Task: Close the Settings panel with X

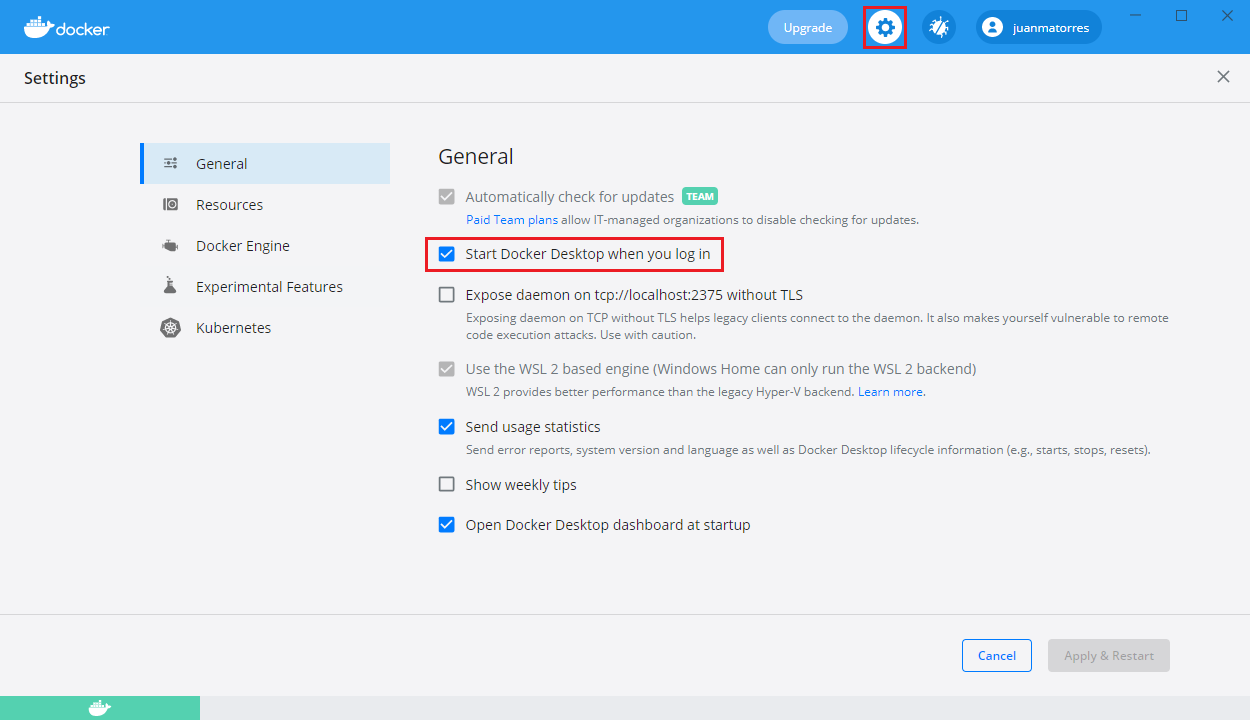Action: 1223,77
